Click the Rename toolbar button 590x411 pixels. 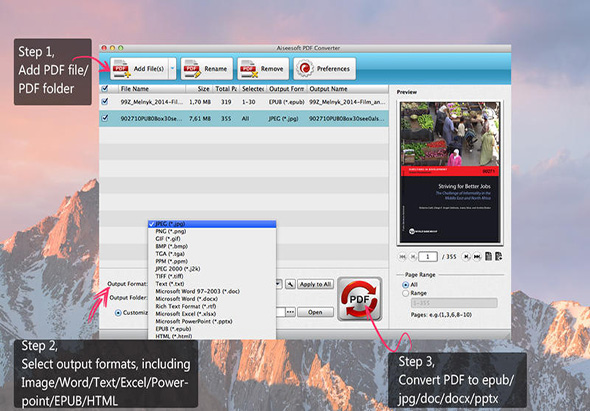coord(207,68)
